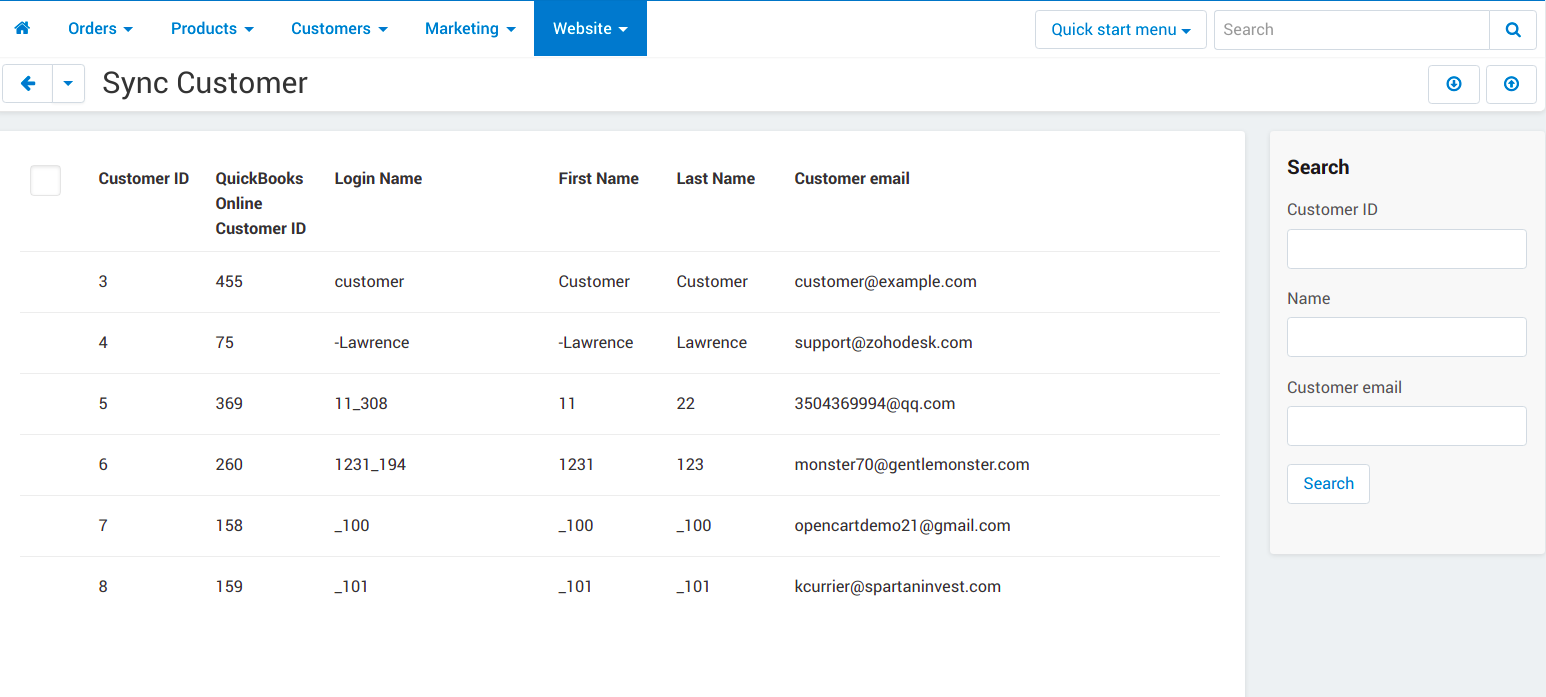Click login name 'customer' cell

click(x=369, y=282)
